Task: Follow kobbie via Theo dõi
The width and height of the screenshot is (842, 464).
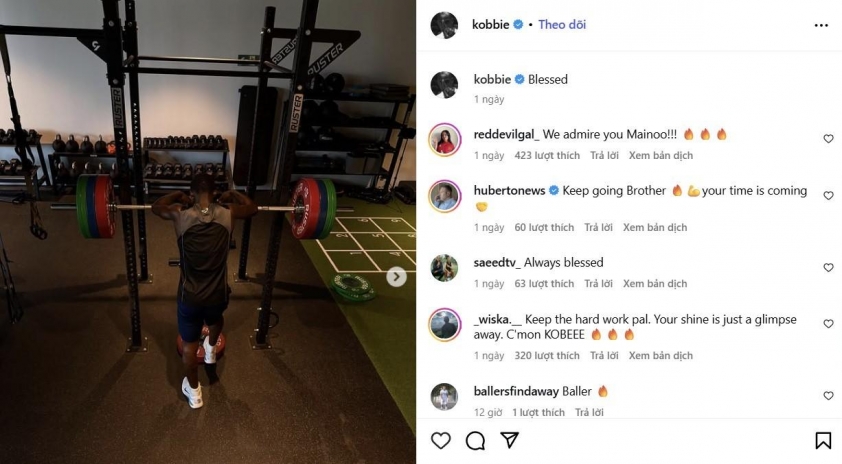Action: pos(562,25)
